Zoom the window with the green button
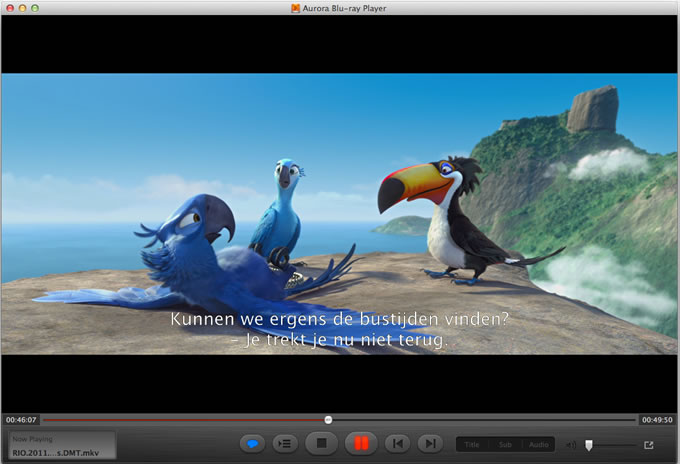Image resolution: width=680 pixels, height=464 pixels. click(x=35, y=8)
